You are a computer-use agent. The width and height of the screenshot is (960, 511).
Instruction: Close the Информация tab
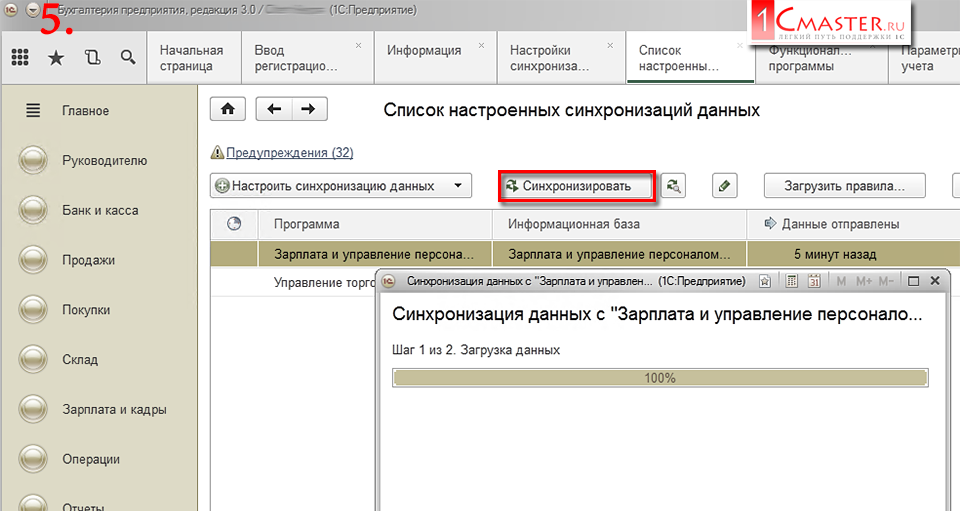[x=481, y=45]
